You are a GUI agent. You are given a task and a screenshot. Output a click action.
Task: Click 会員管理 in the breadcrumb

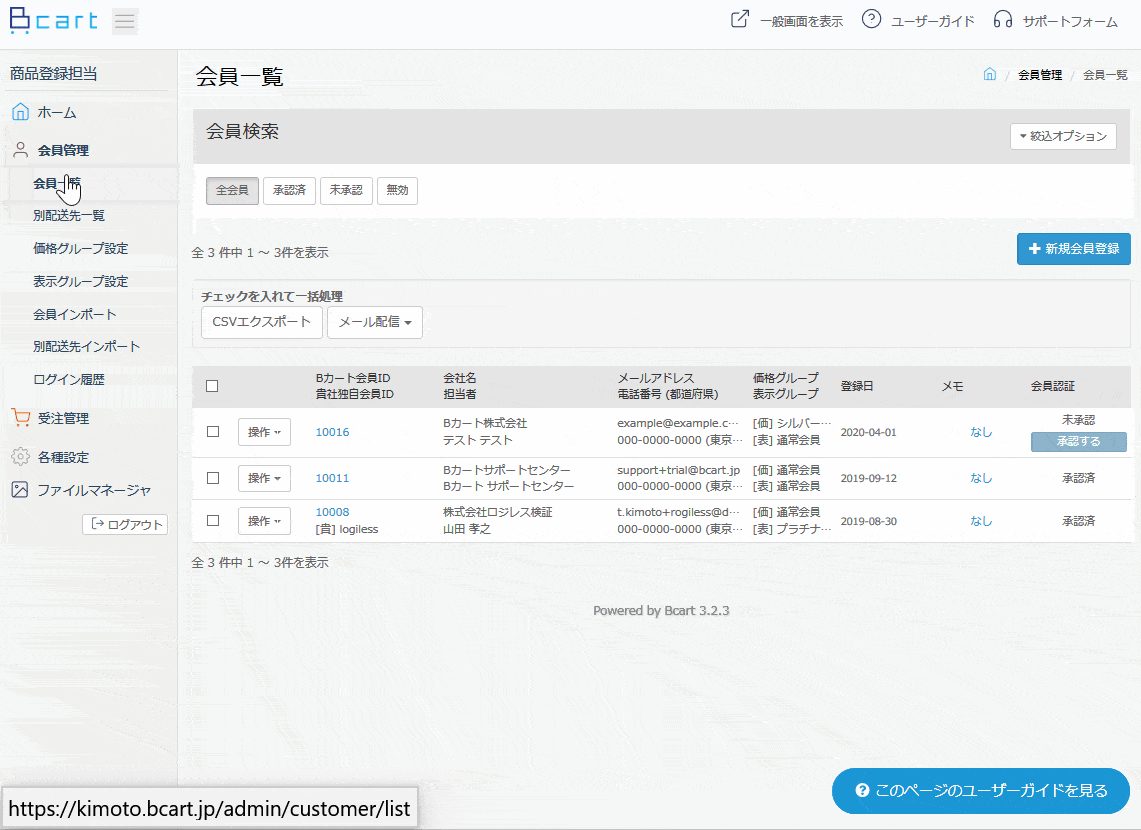pos(1040,75)
